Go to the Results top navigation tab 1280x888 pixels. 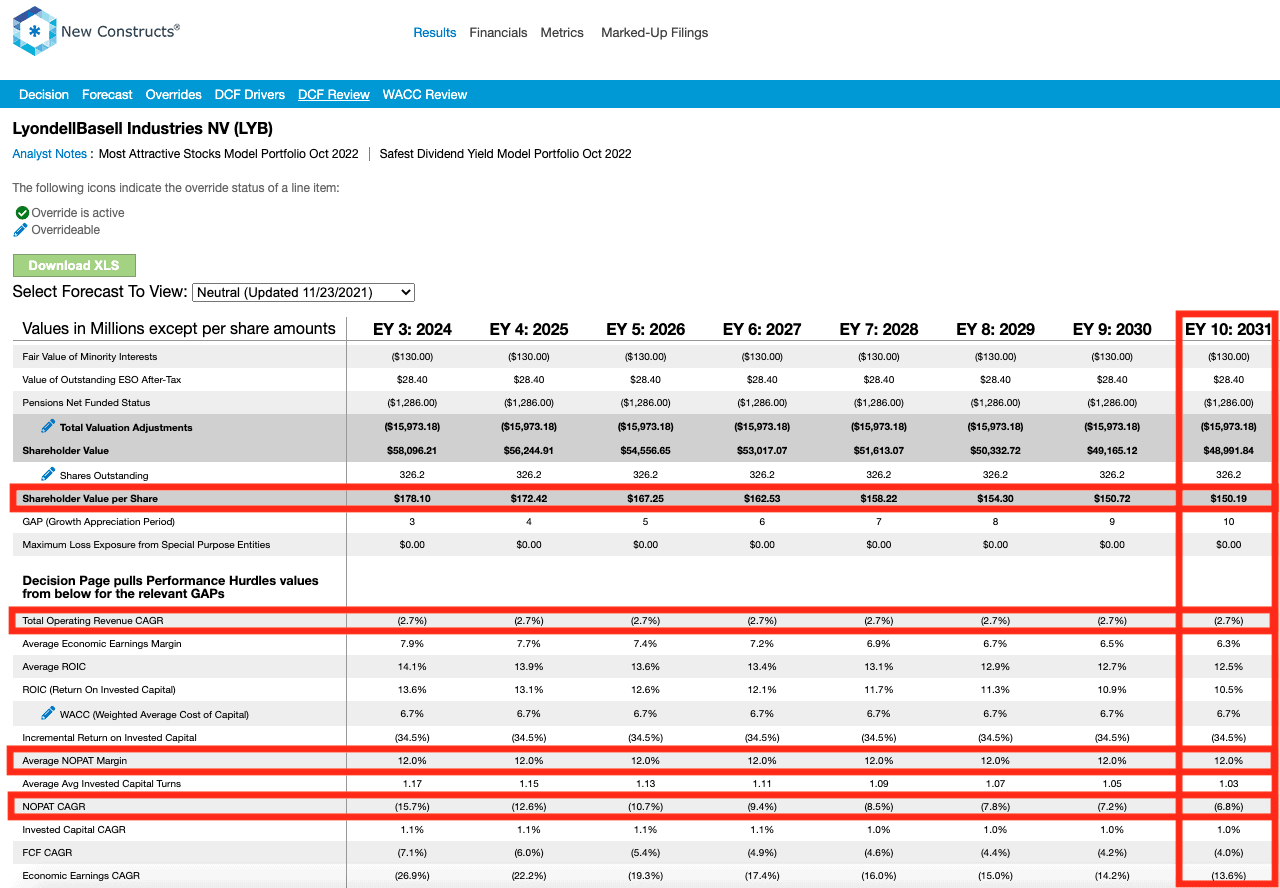tap(435, 33)
